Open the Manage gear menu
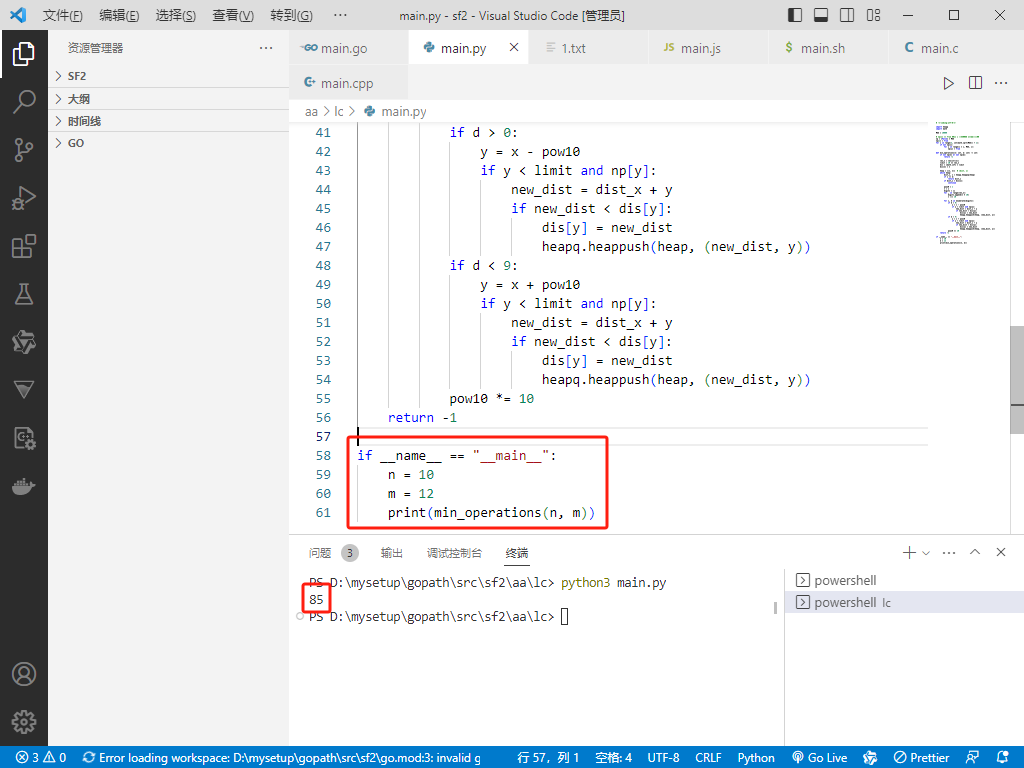This screenshot has width=1024, height=768. 24,722
